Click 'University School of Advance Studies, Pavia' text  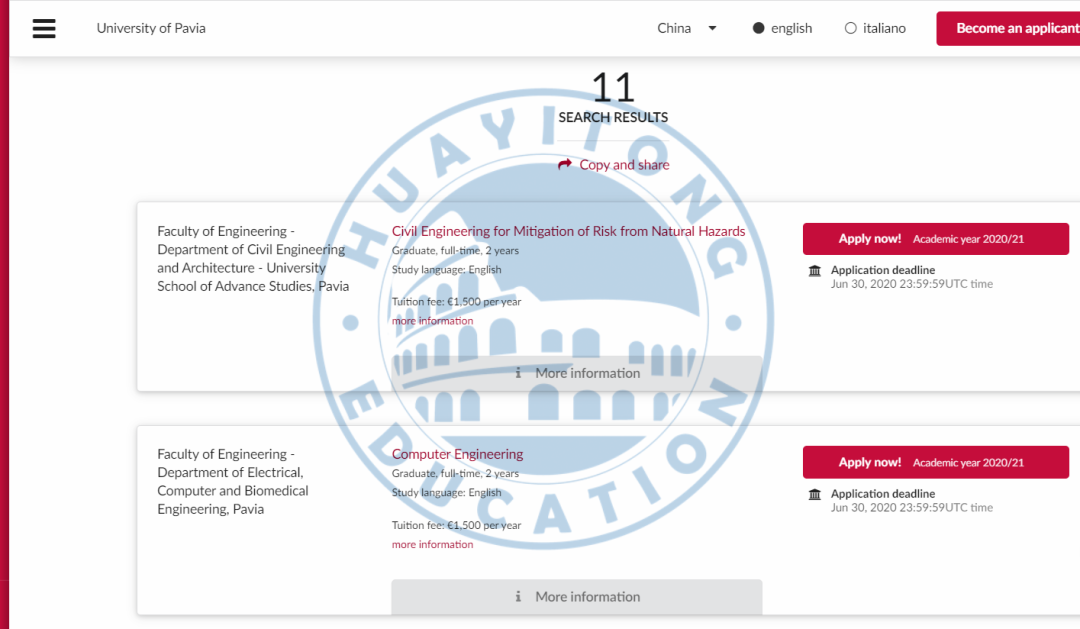click(x=253, y=277)
